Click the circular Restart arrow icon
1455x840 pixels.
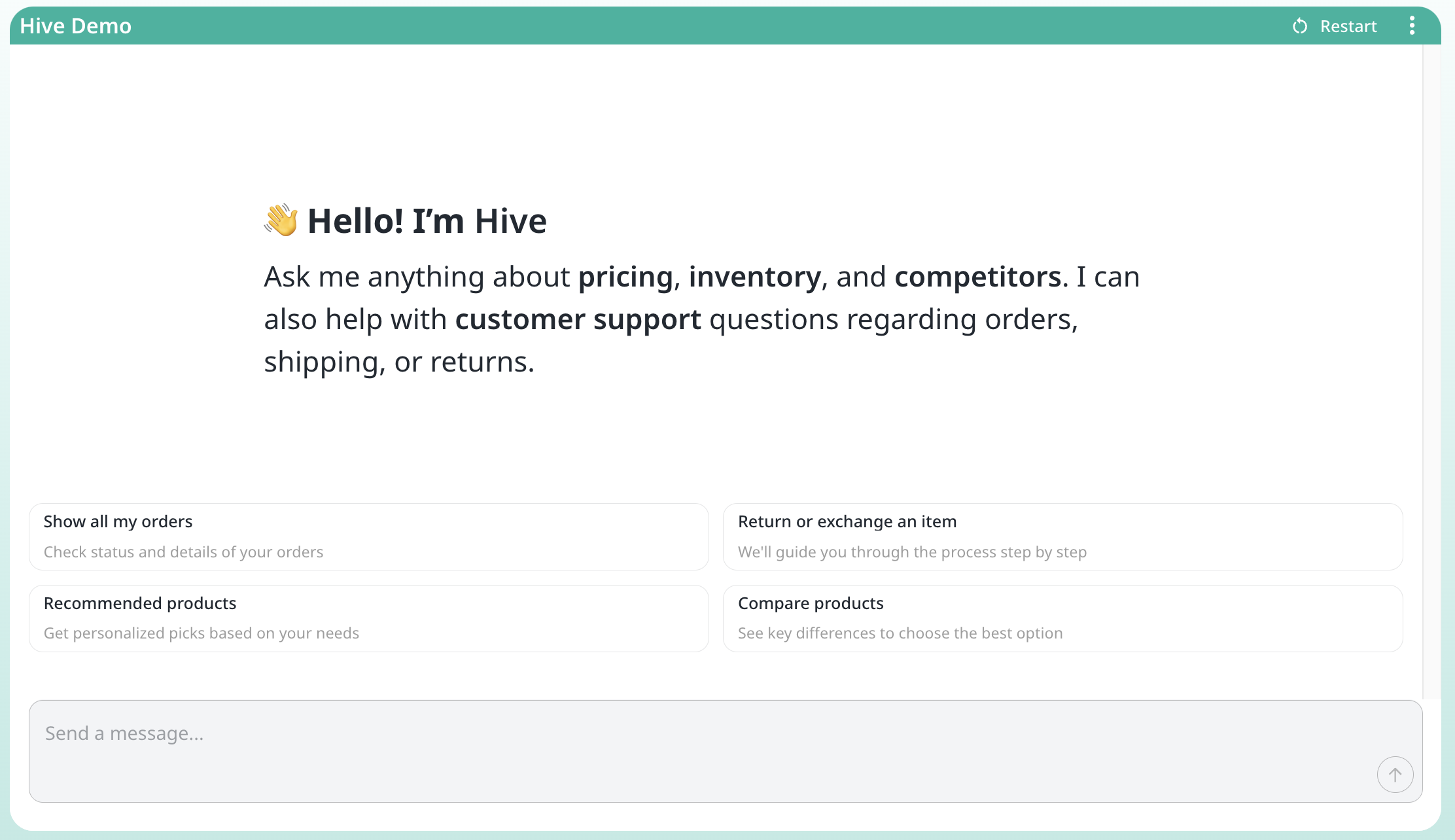point(1300,26)
